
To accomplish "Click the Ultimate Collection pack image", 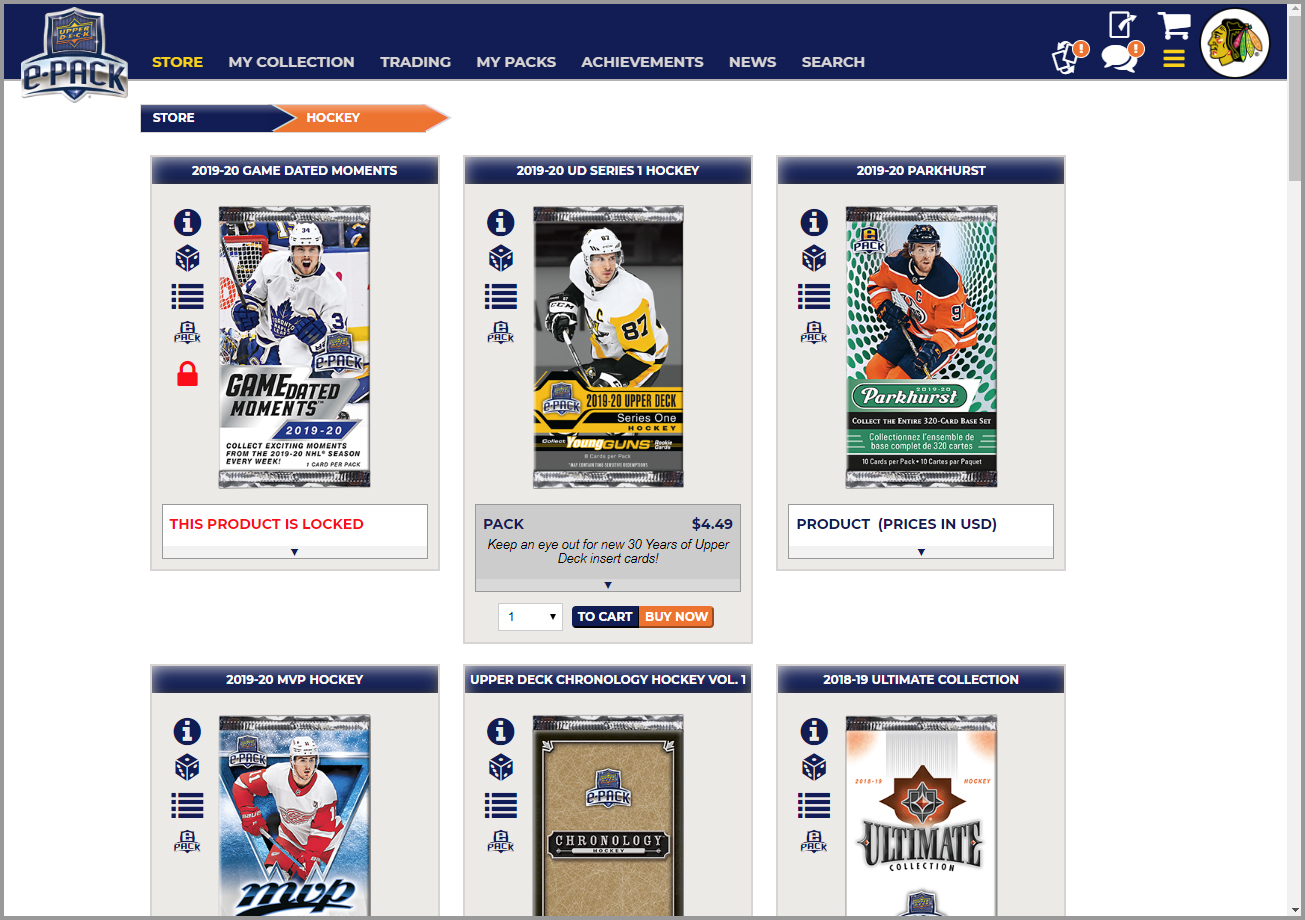I will (921, 815).
